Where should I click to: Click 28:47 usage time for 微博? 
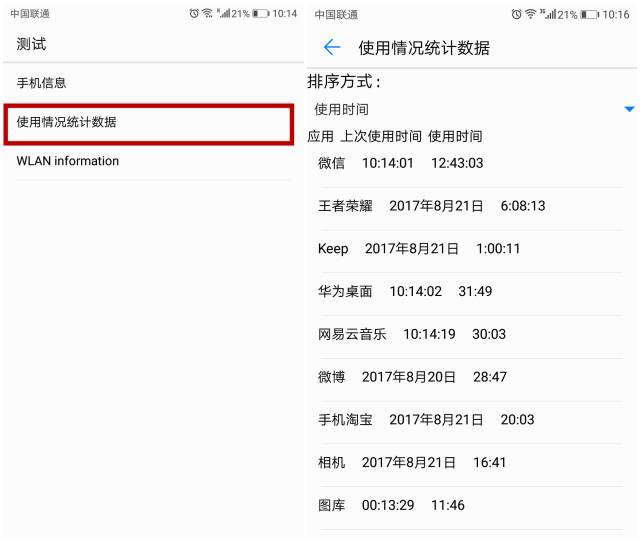pos(490,377)
